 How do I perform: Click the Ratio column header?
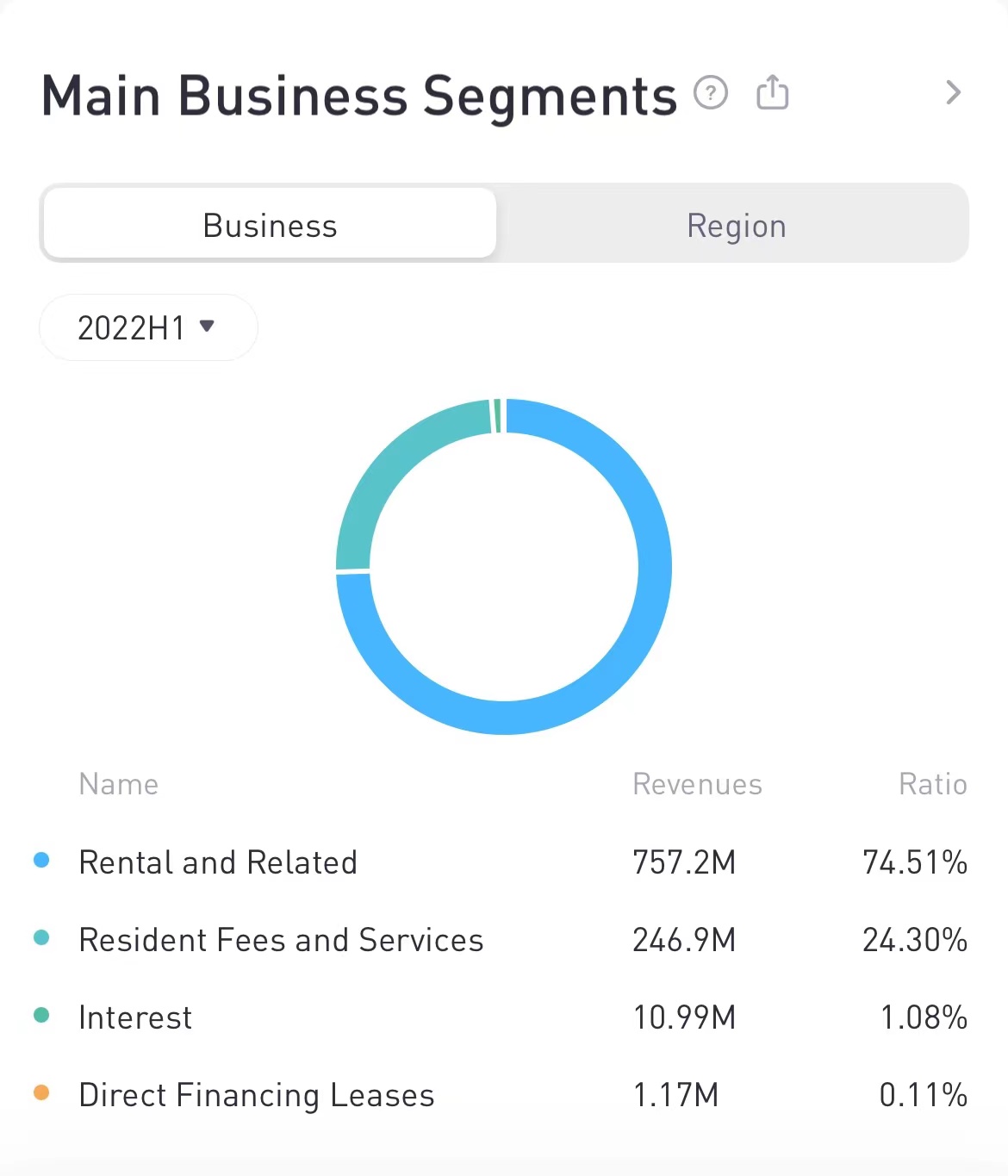[932, 784]
